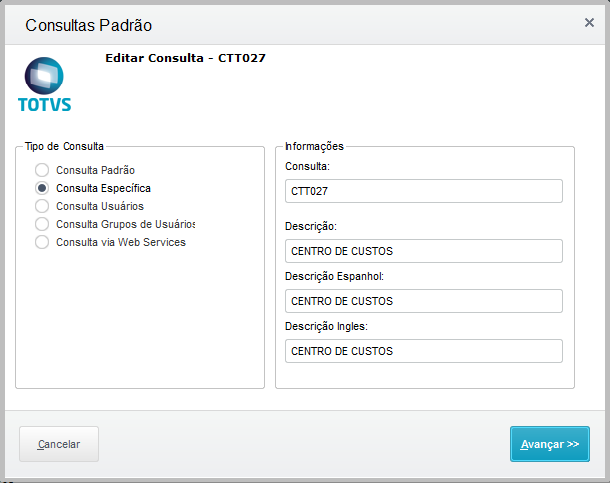Image resolution: width=610 pixels, height=483 pixels.
Task: Click the Descrição Ingles: label text
Action: pos(326,326)
